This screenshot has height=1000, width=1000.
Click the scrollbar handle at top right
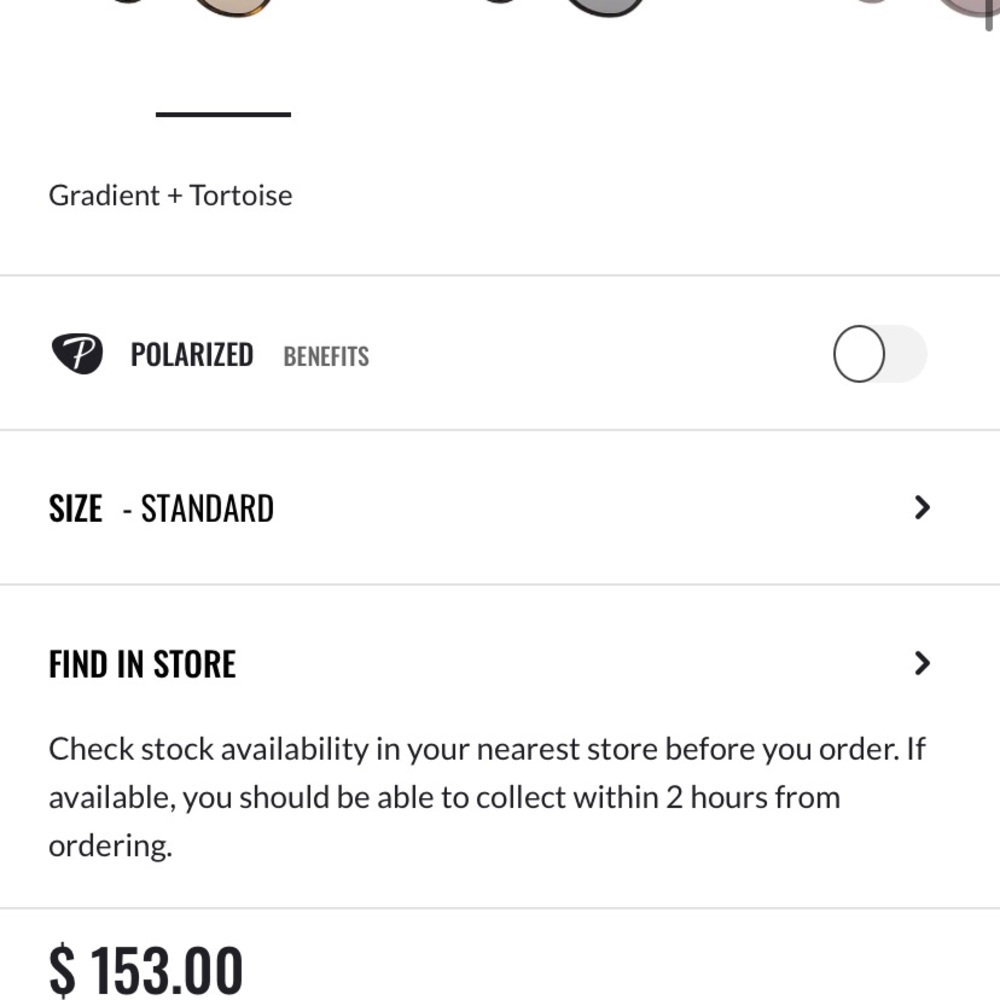990,12
